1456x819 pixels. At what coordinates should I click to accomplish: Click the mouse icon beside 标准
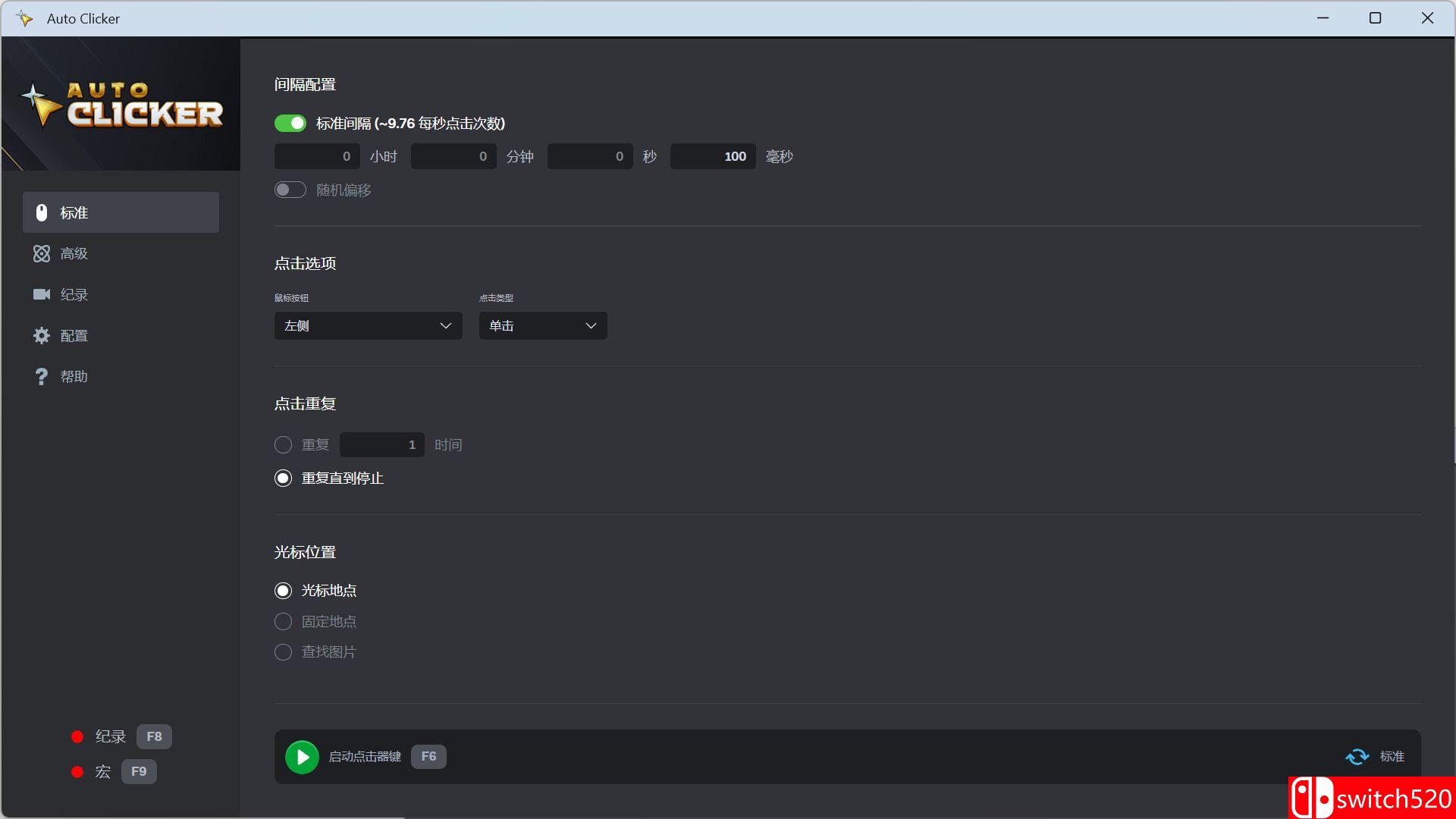click(42, 213)
